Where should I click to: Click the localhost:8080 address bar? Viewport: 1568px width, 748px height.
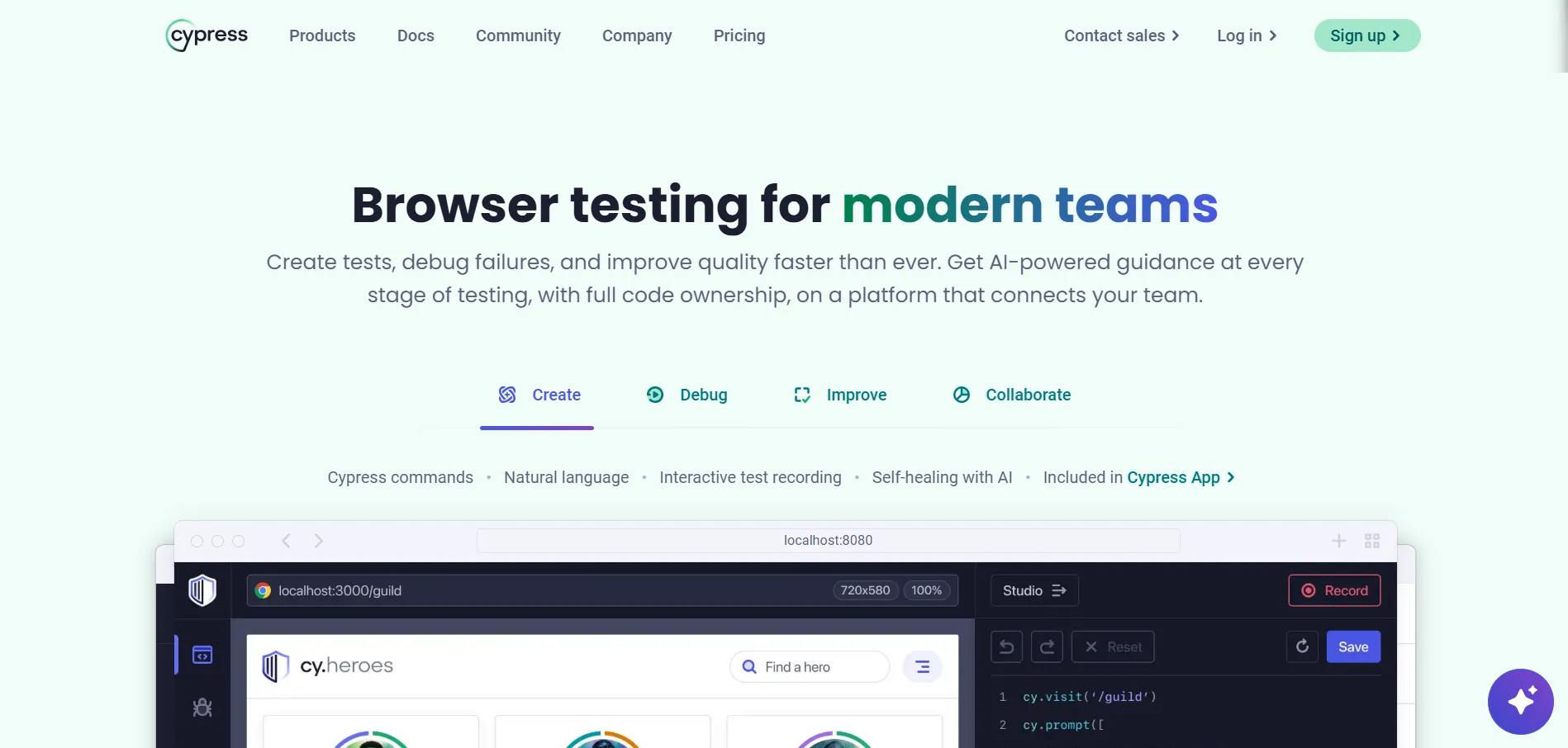click(829, 541)
